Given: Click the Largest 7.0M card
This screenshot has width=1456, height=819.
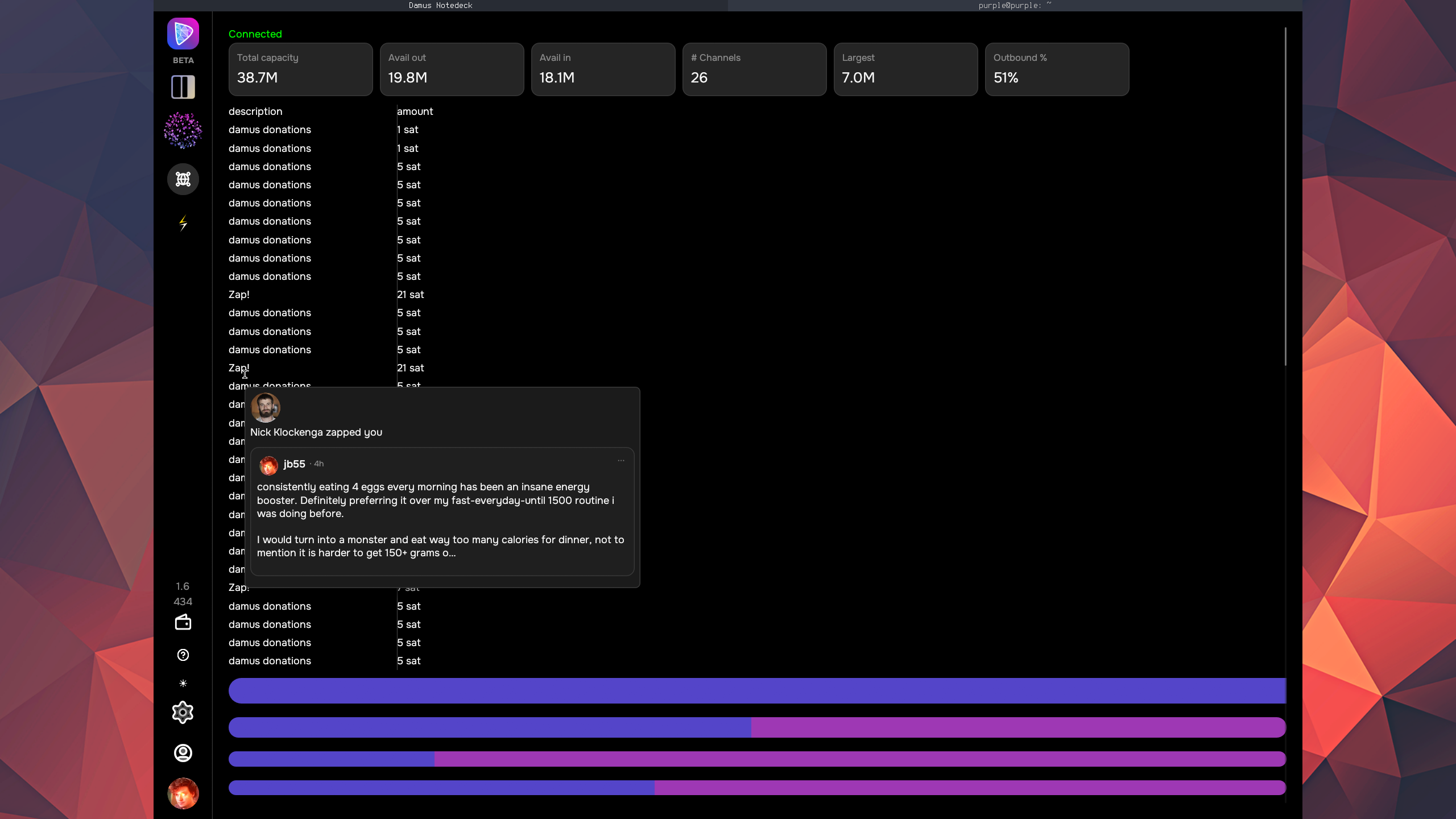Looking at the screenshot, I should [x=906, y=69].
